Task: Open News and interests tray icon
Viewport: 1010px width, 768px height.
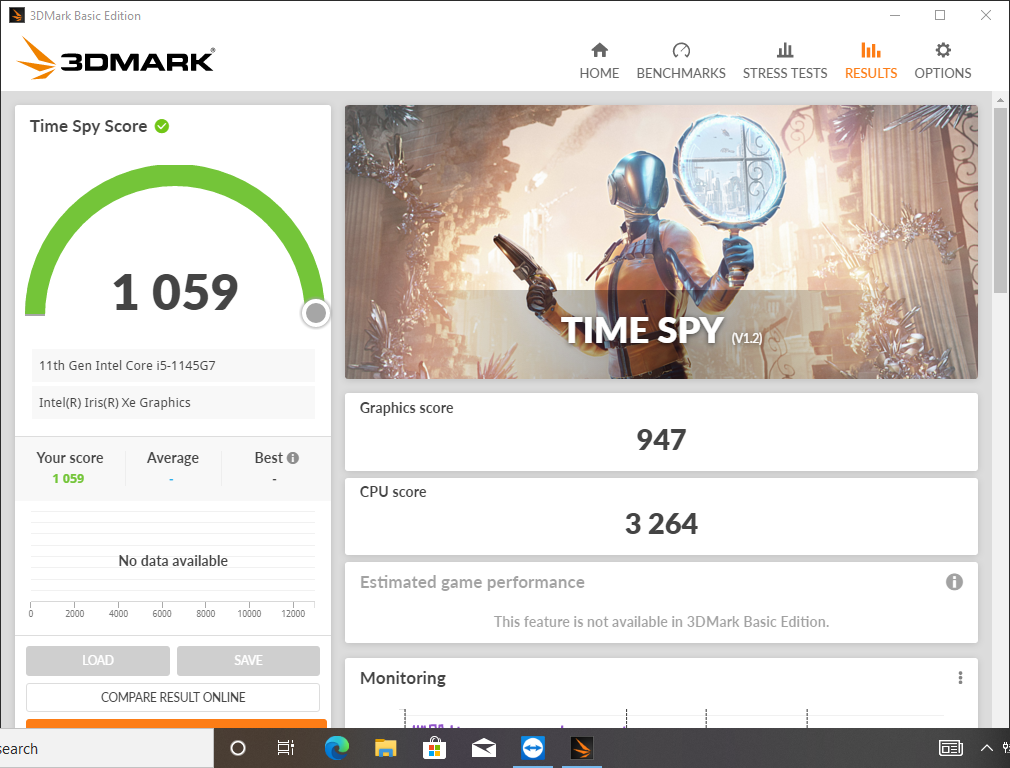Action: tap(951, 748)
